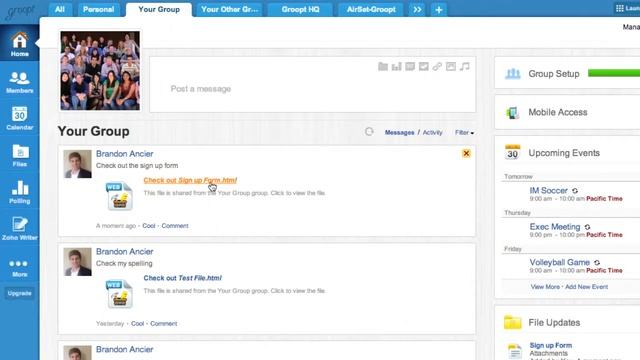Screen dimensions: 640x360
Task: Open the Check out Test File.html link
Action: (x=182, y=278)
